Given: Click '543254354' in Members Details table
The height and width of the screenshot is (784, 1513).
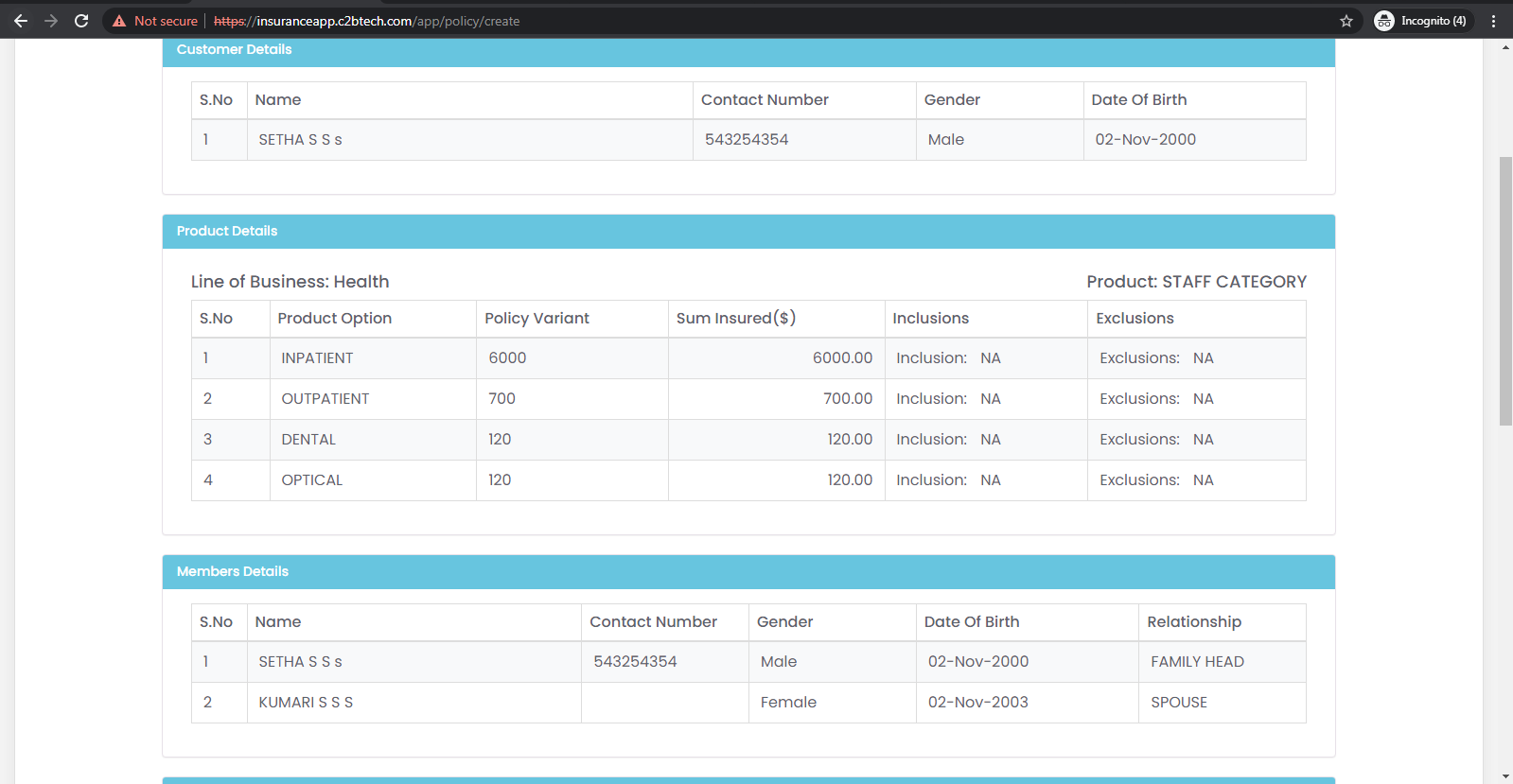Looking at the screenshot, I should [635, 662].
